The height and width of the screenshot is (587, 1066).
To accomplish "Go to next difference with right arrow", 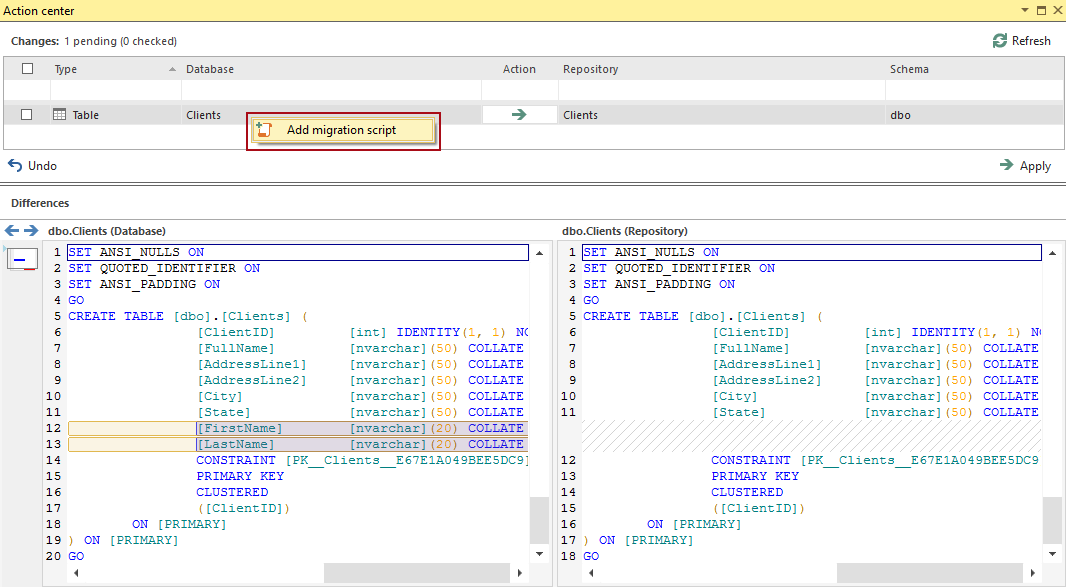I will coord(31,231).
